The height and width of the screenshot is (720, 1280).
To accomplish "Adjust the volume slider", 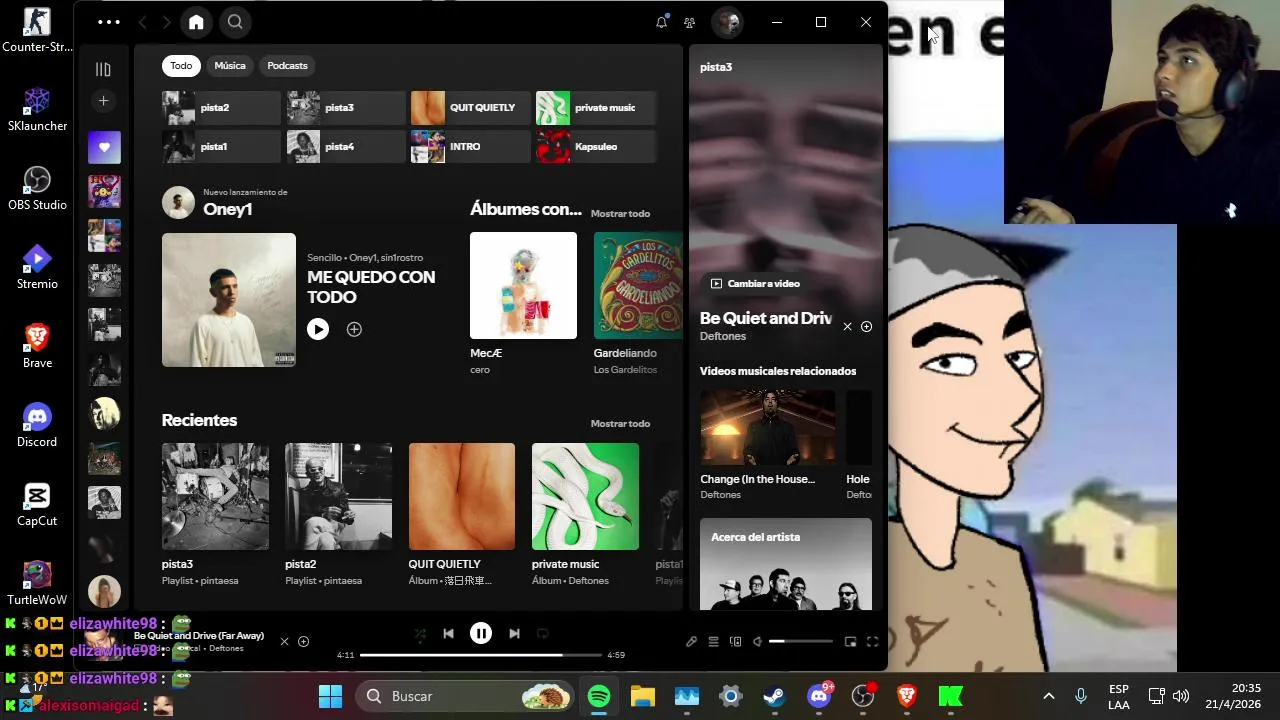I will 801,642.
